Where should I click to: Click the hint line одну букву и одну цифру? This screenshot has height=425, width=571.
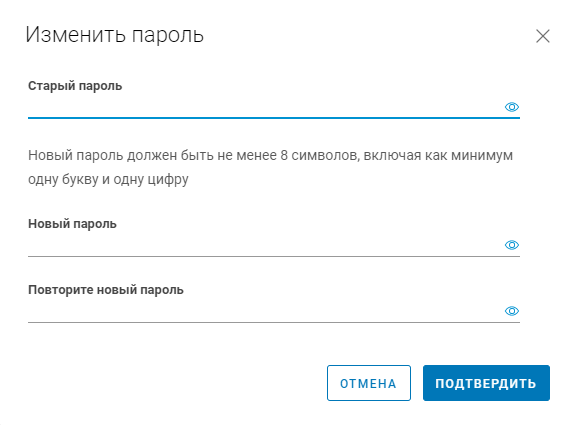[x=108, y=180]
